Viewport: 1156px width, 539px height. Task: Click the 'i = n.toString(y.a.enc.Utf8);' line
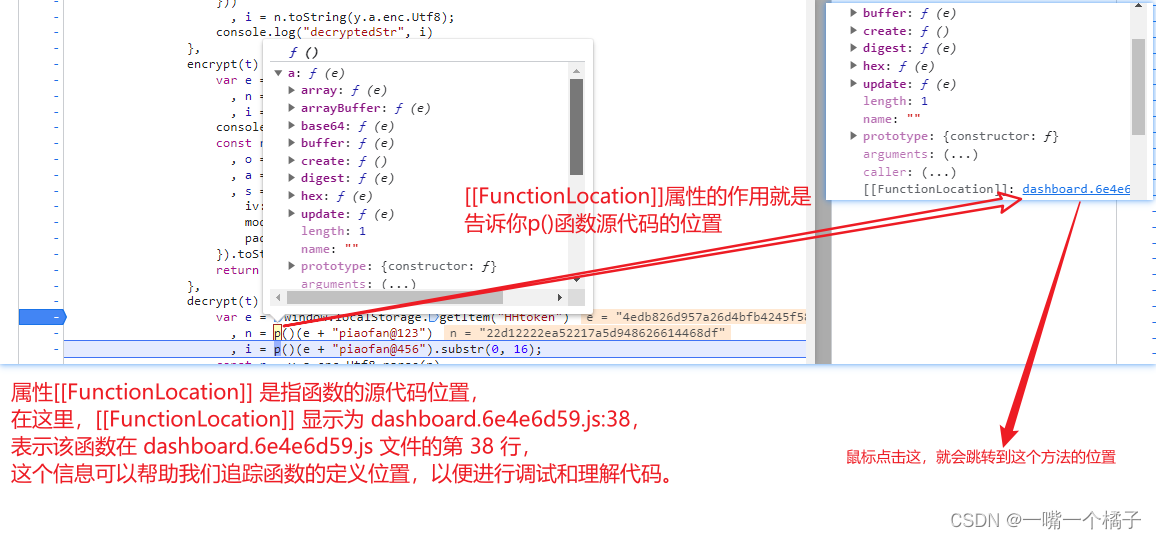pyautogui.click(x=342, y=16)
